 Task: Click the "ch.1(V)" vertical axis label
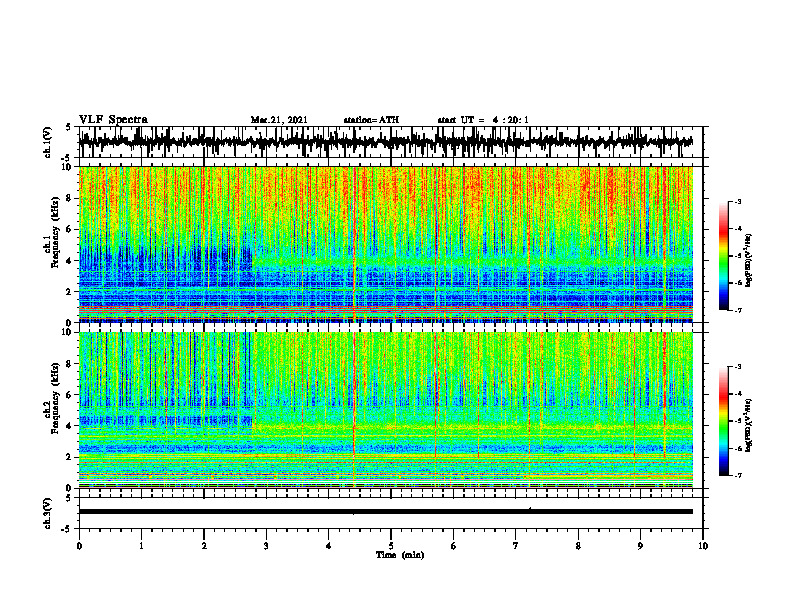48,142
